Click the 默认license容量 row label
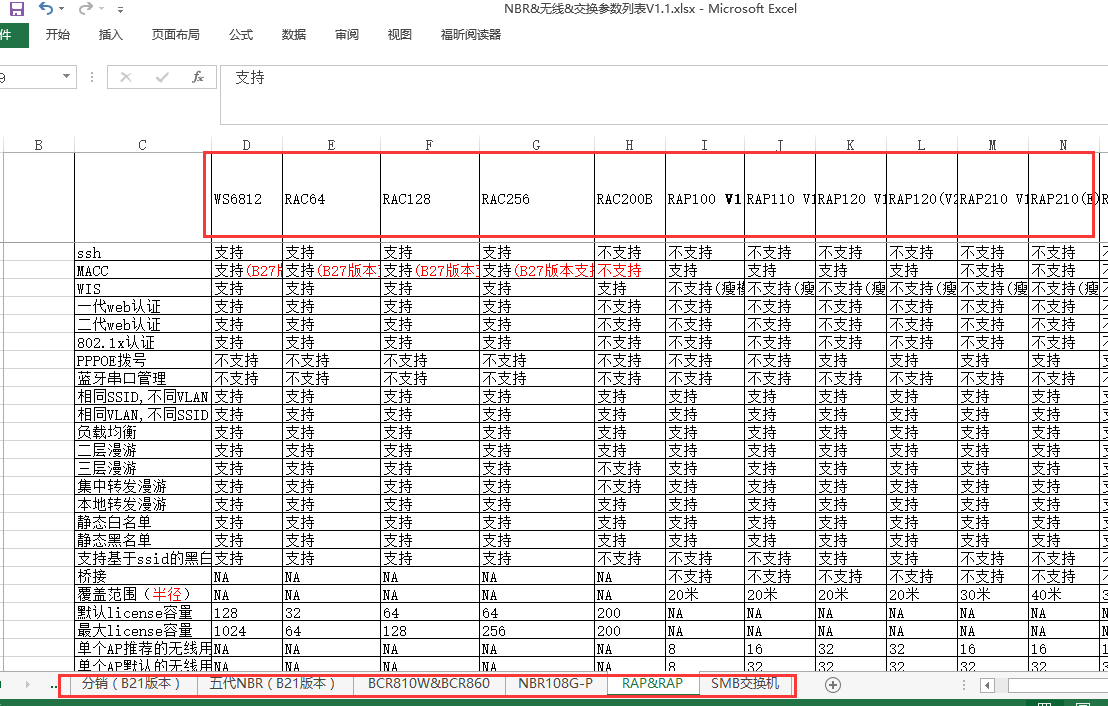This screenshot has width=1108, height=706. point(143,612)
